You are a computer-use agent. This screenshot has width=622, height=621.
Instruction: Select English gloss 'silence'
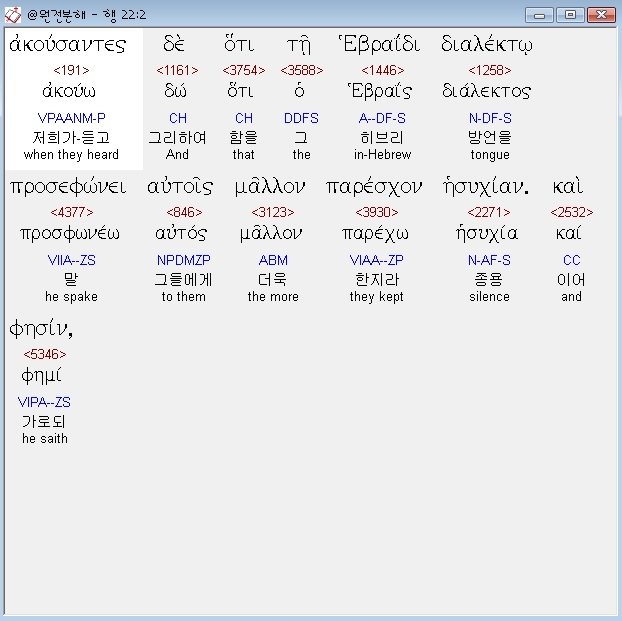[489, 296]
